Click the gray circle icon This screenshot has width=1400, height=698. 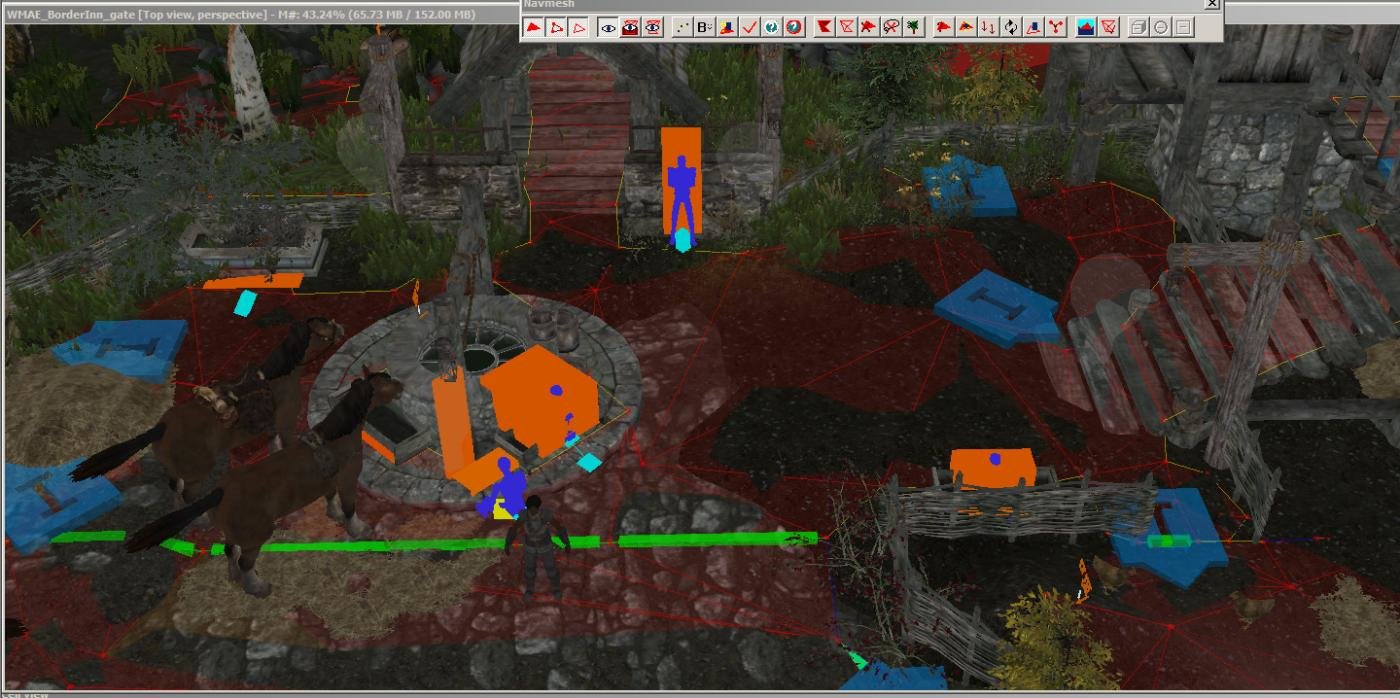click(x=1161, y=28)
